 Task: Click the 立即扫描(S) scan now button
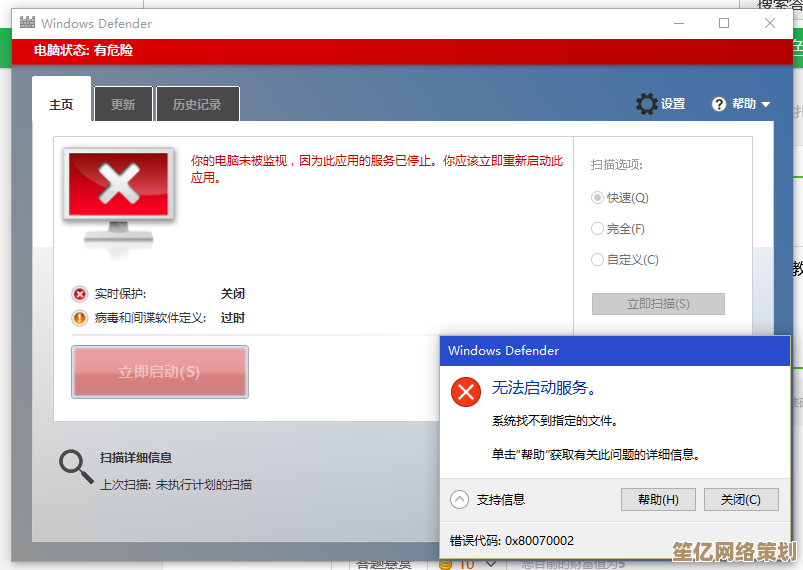click(658, 304)
